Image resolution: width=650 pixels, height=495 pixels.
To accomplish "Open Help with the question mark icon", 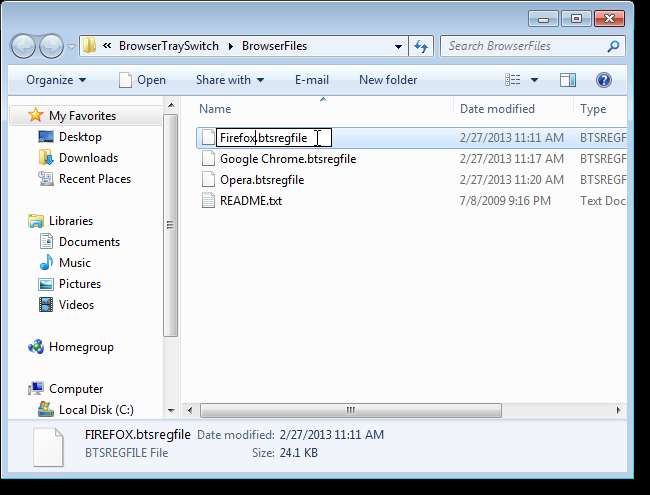I will 604,80.
